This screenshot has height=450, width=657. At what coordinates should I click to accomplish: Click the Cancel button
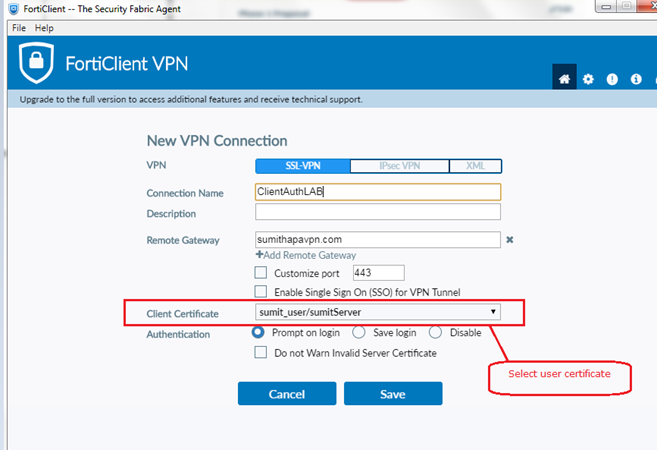[x=287, y=393]
